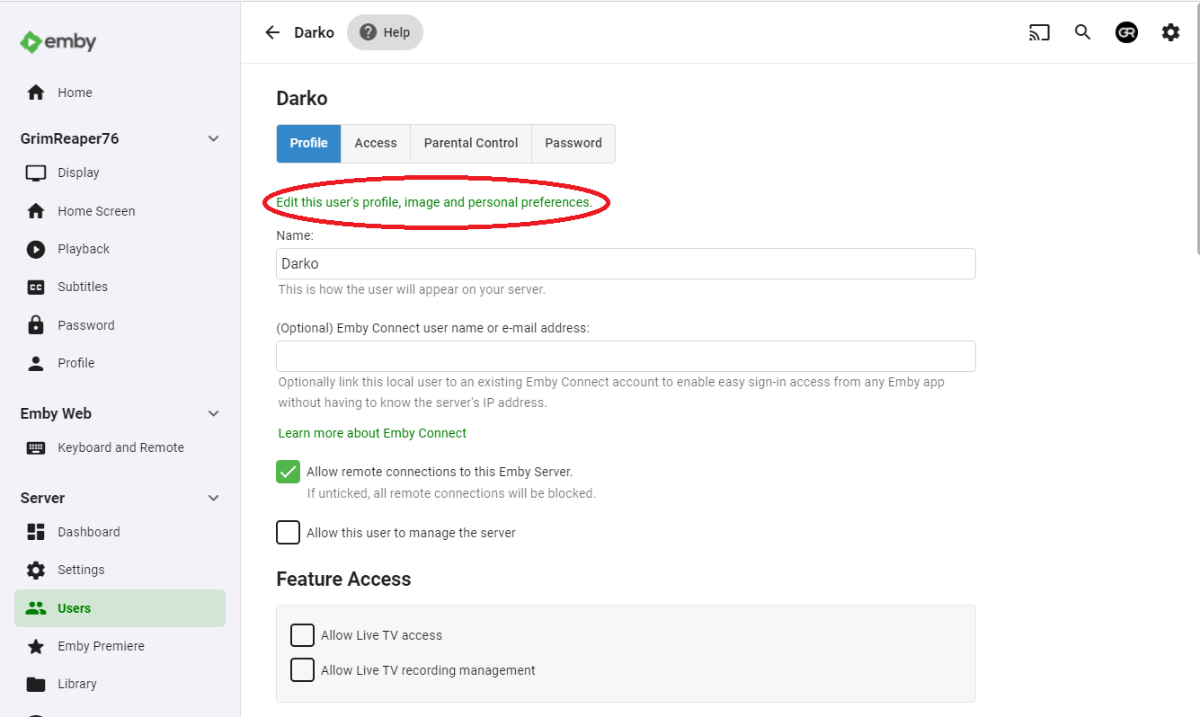Click the Help button

click(x=385, y=32)
